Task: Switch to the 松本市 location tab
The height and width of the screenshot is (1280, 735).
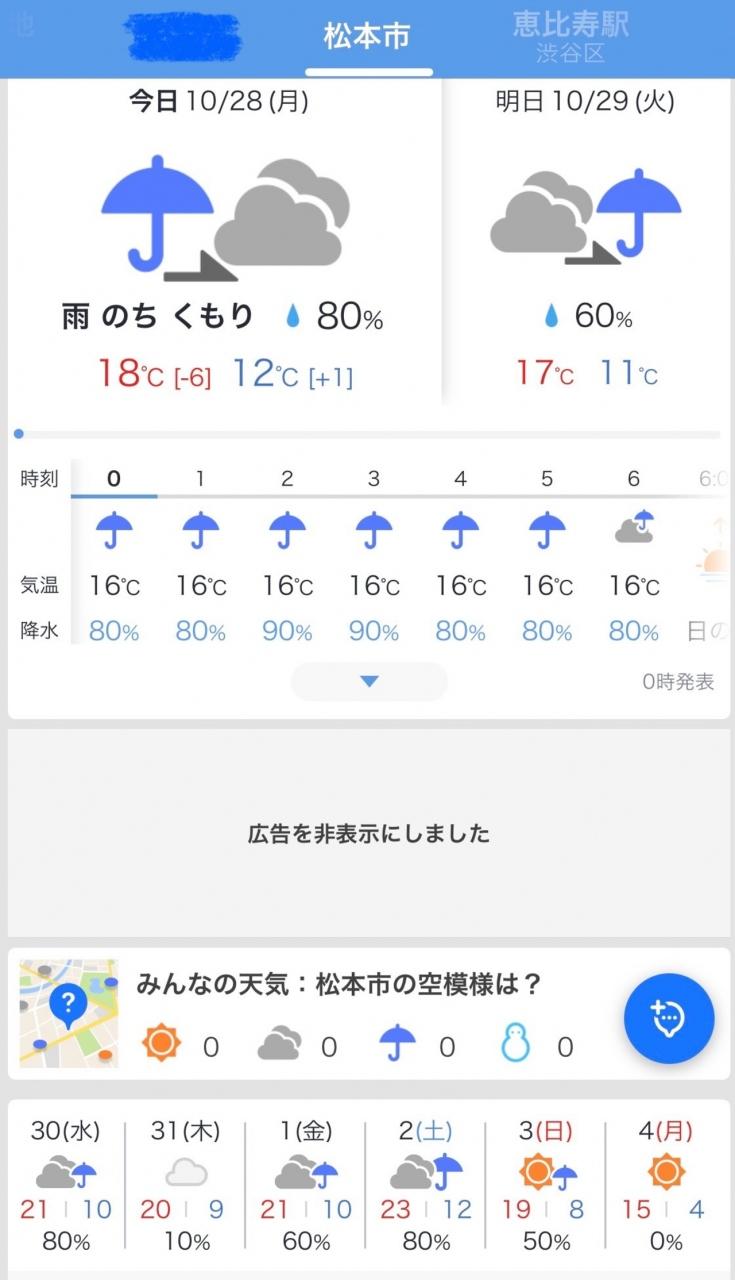Action: (x=367, y=37)
